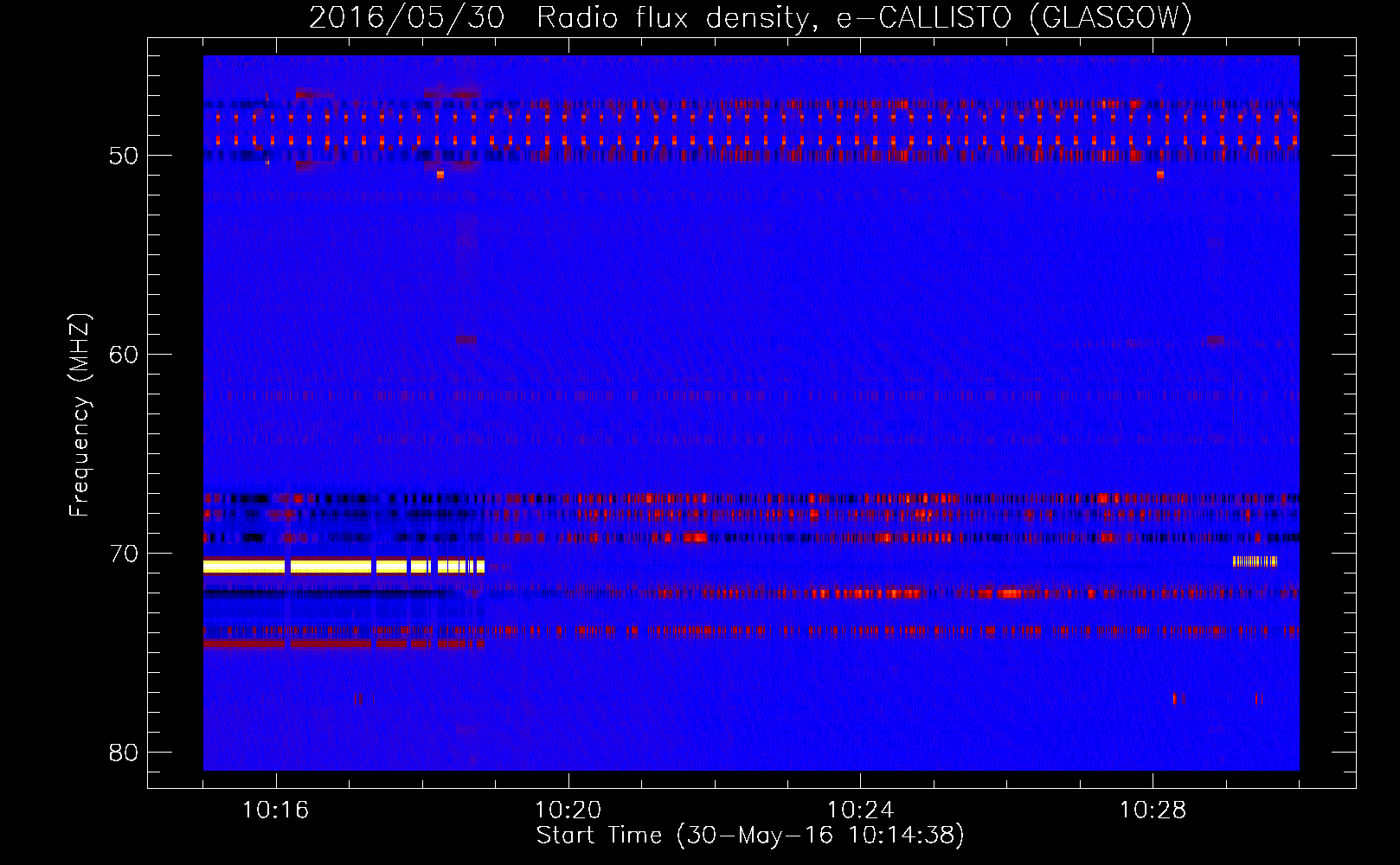Click the dark red band below 74 MHz
This screenshot has height=865, width=1400.
pos(344,644)
